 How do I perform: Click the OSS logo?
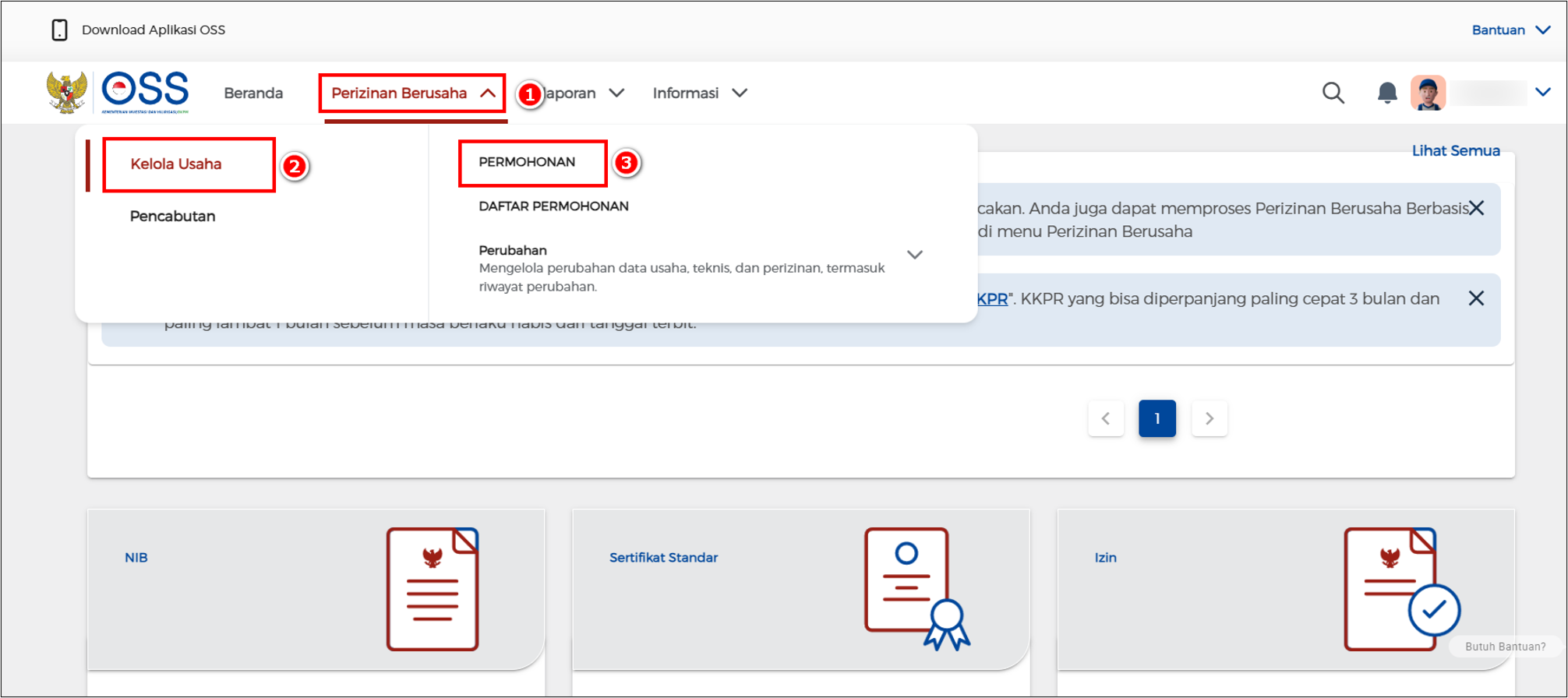click(144, 92)
